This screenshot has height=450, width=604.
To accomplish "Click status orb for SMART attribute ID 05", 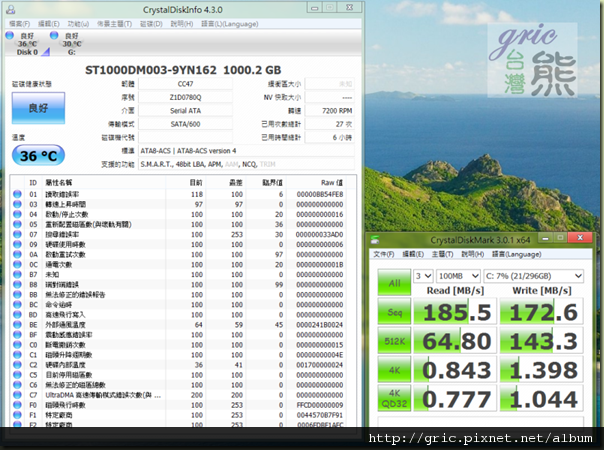I will 17,224.
